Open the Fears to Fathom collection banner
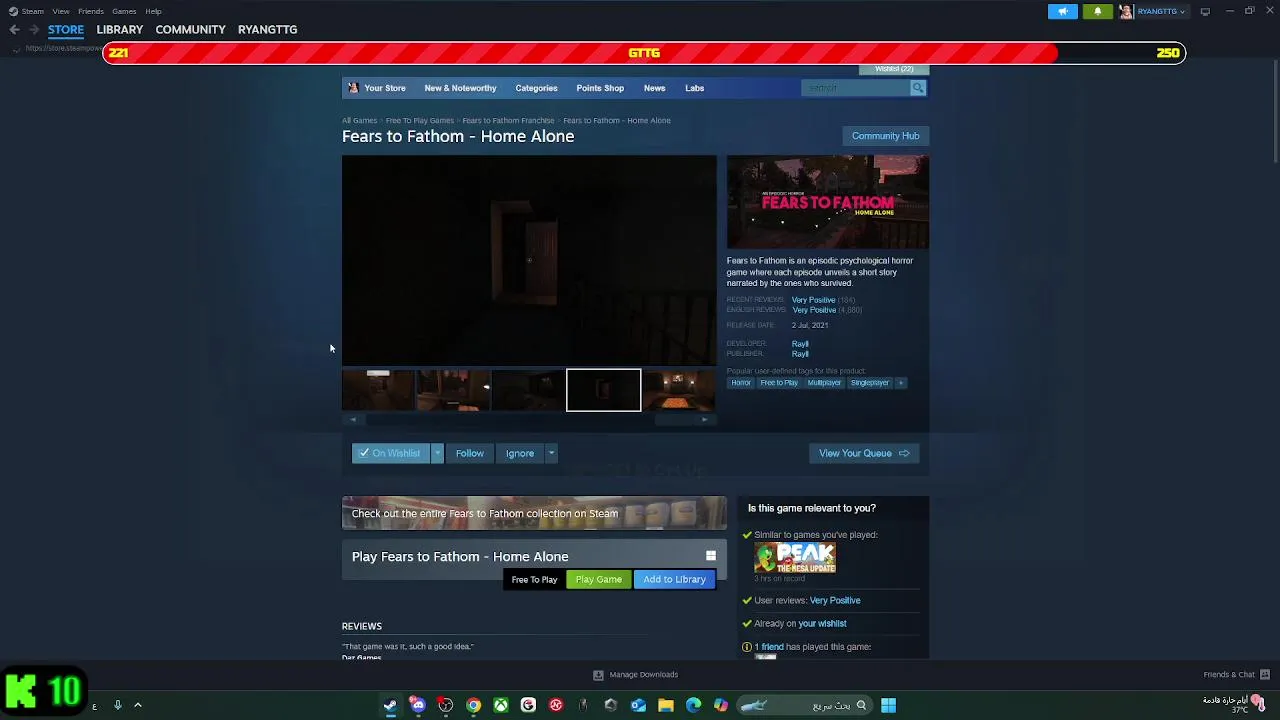 [534, 513]
